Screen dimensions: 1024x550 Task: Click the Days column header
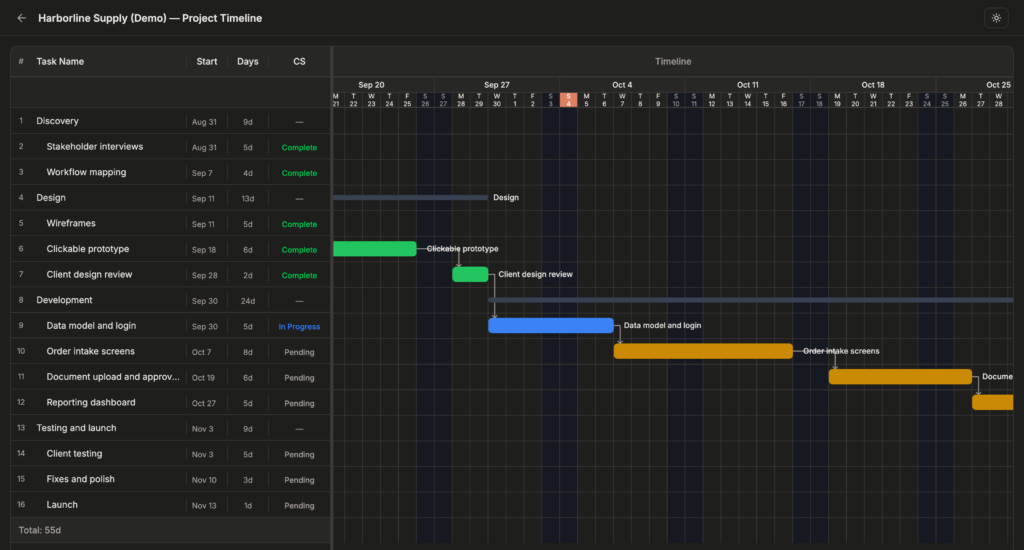(x=248, y=61)
